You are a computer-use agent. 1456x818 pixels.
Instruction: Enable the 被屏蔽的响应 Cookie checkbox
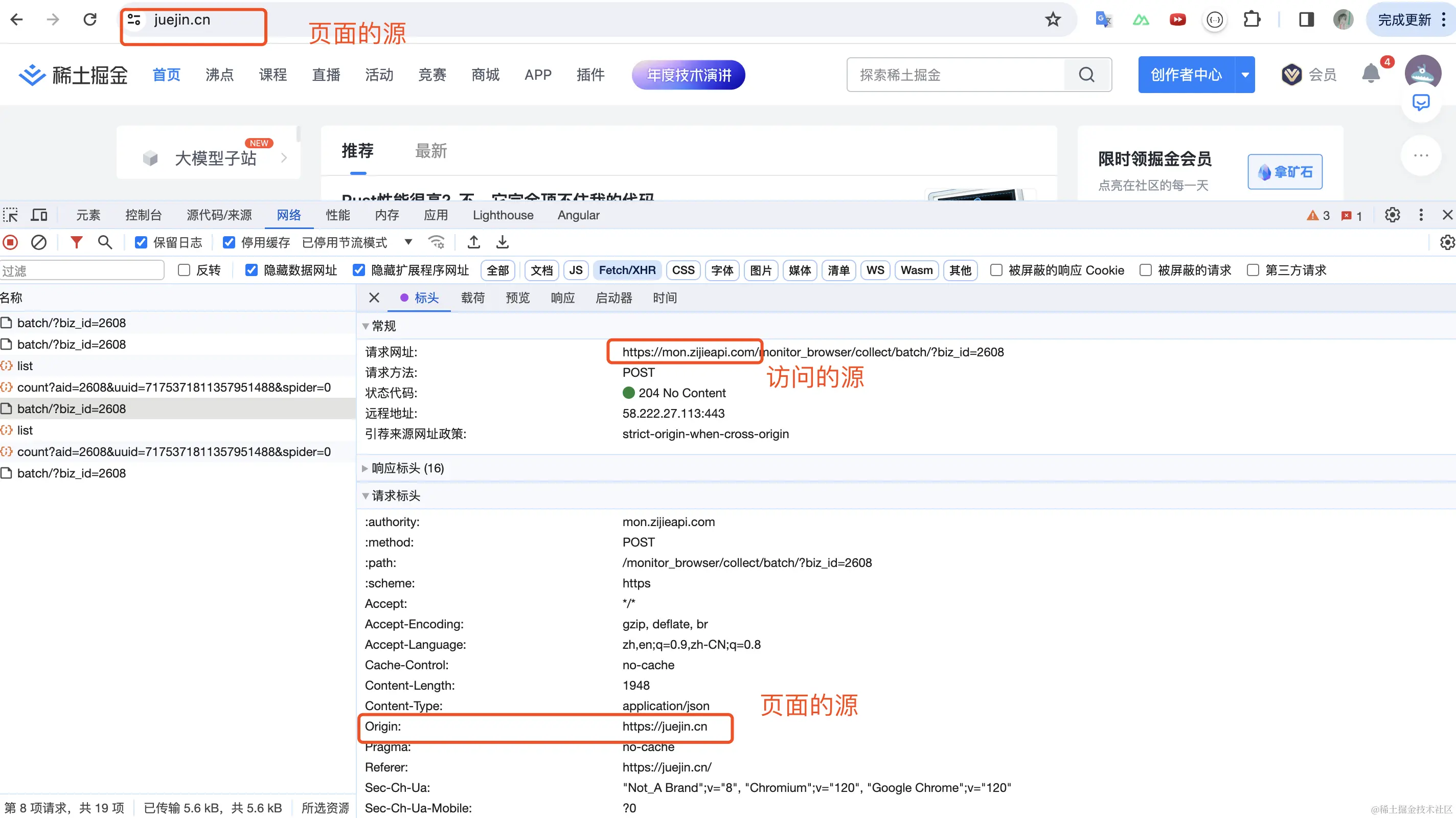996,270
